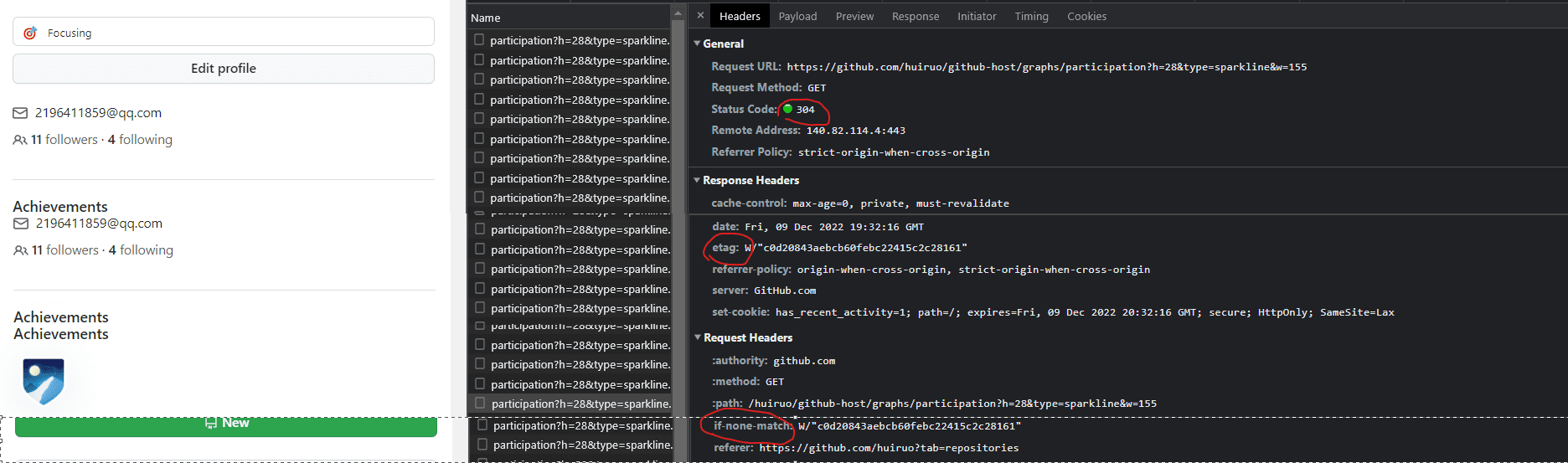This screenshot has width=1568, height=463.
Task: Click the repository icon in the New button
Action: pyautogui.click(x=211, y=424)
